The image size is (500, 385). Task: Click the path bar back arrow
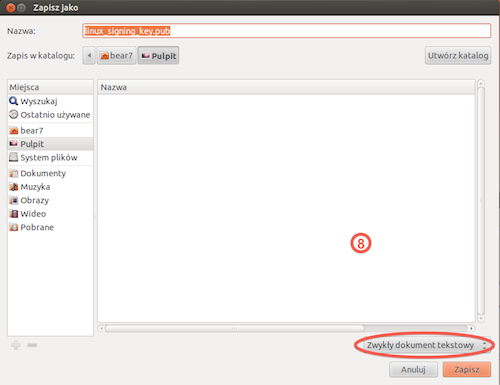tap(89, 56)
